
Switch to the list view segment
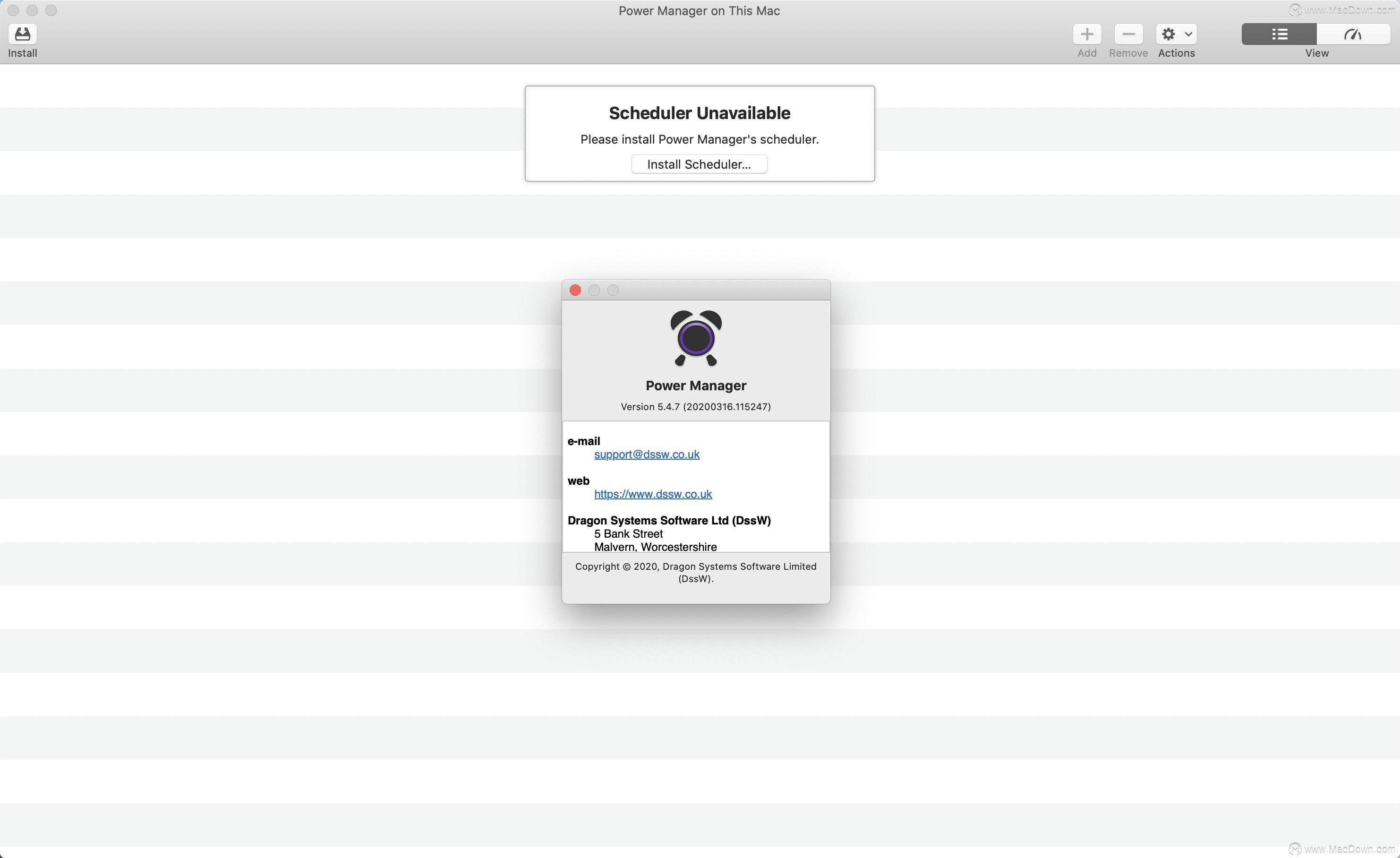pyautogui.click(x=1279, y=34)
